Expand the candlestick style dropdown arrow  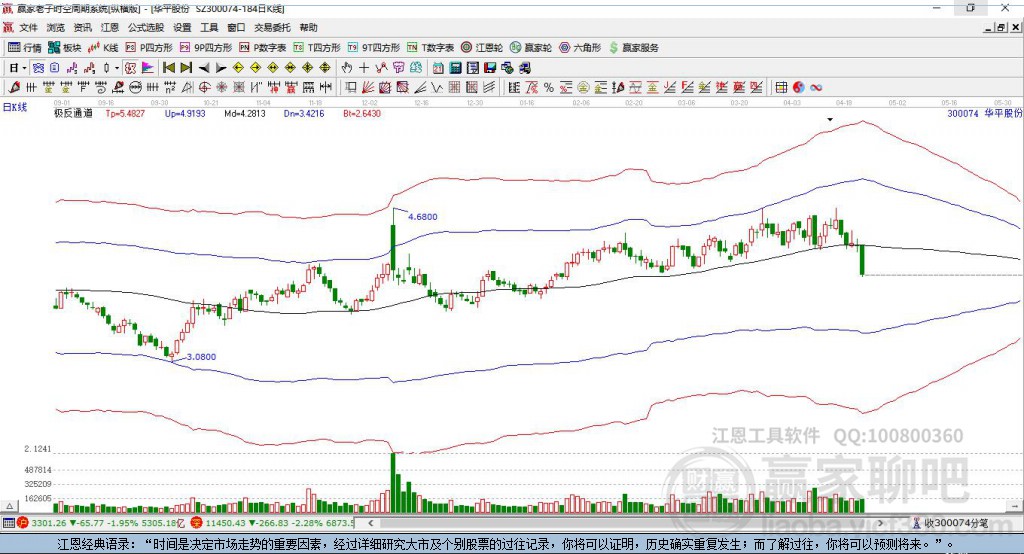[x=117, y=68]
